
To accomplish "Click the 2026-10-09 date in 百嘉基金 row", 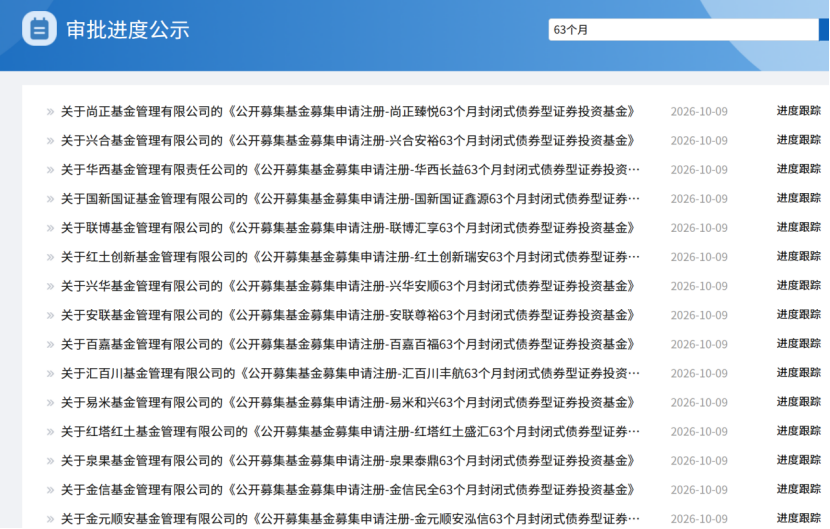I will pyautogui.click(x=699, y=345).
